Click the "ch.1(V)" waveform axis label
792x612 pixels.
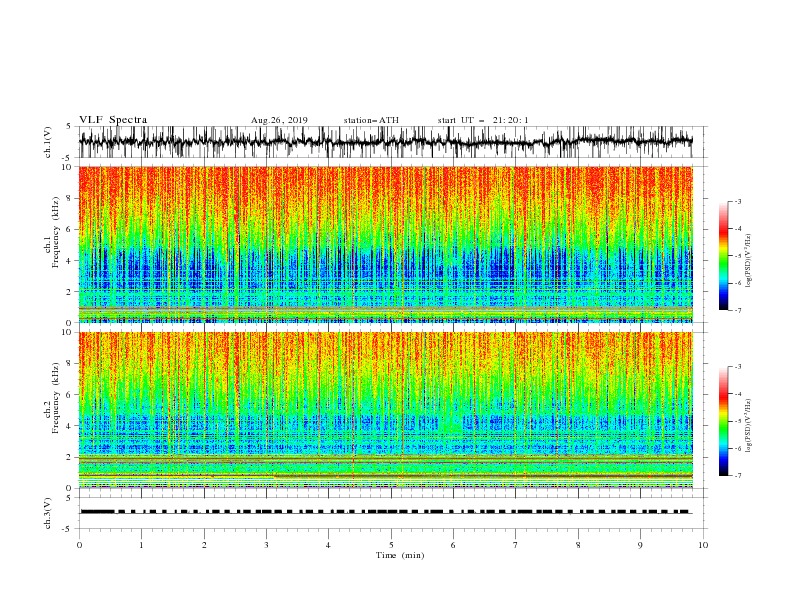tap(48, 142)
